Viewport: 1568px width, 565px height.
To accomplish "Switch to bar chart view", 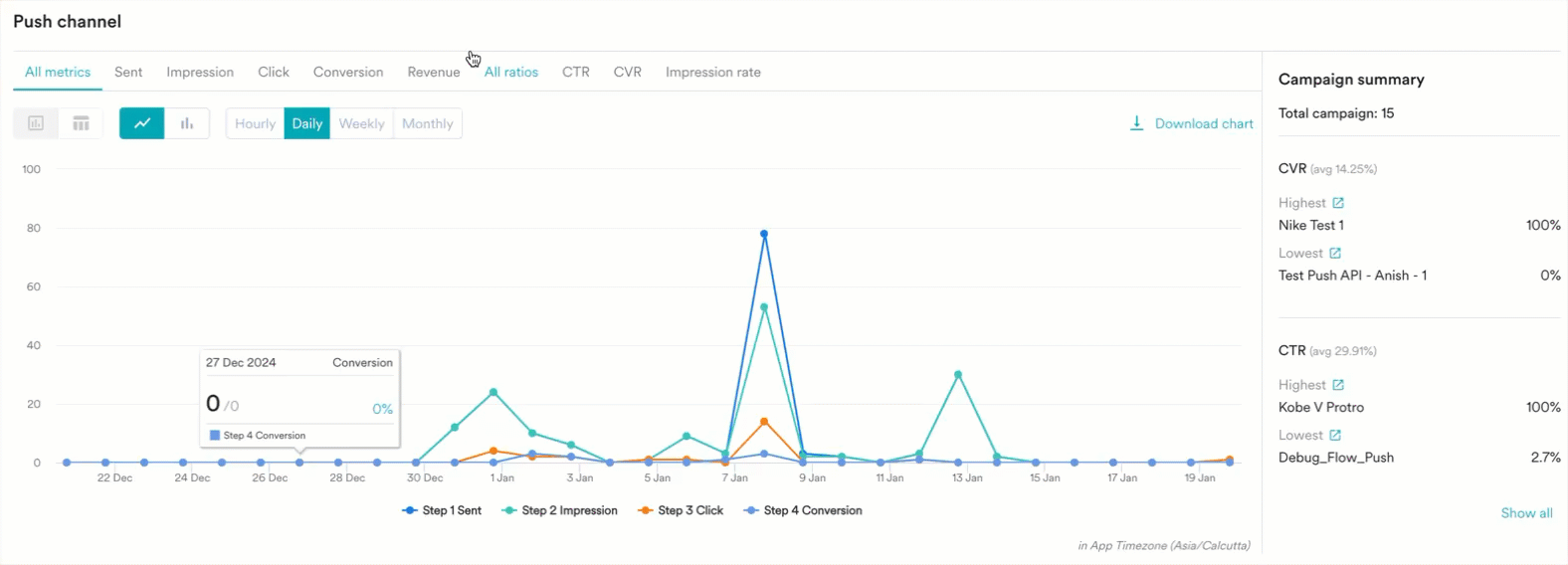I will pos(187,123).
